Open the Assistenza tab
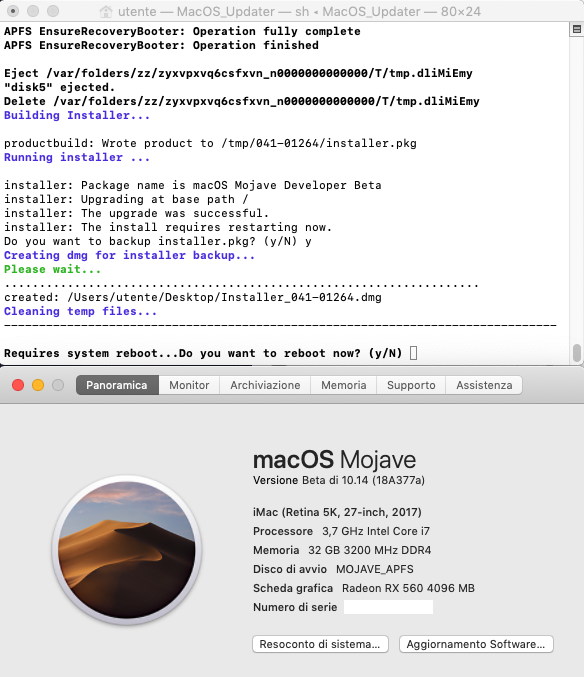 coord(484,385)
